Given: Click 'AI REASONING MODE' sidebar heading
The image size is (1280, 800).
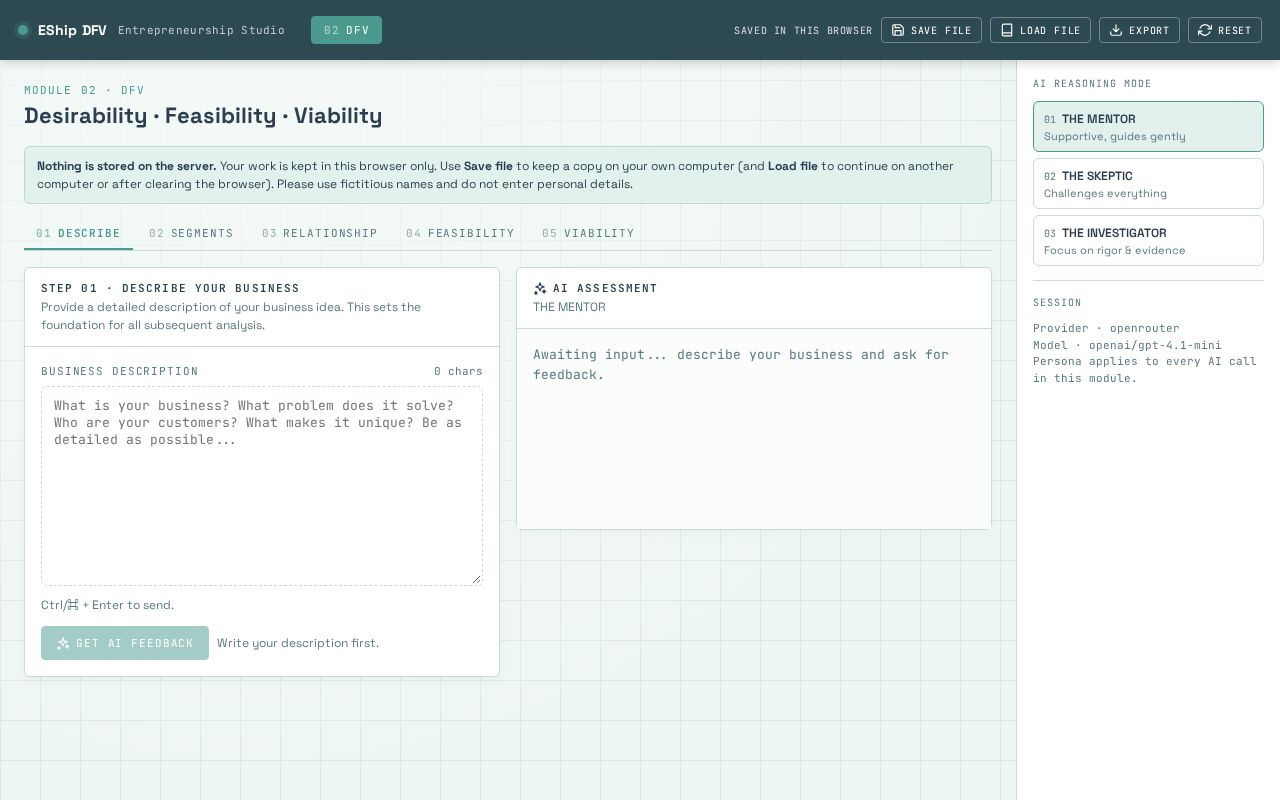Looking at the screenshot, I should coord(1092,84).
